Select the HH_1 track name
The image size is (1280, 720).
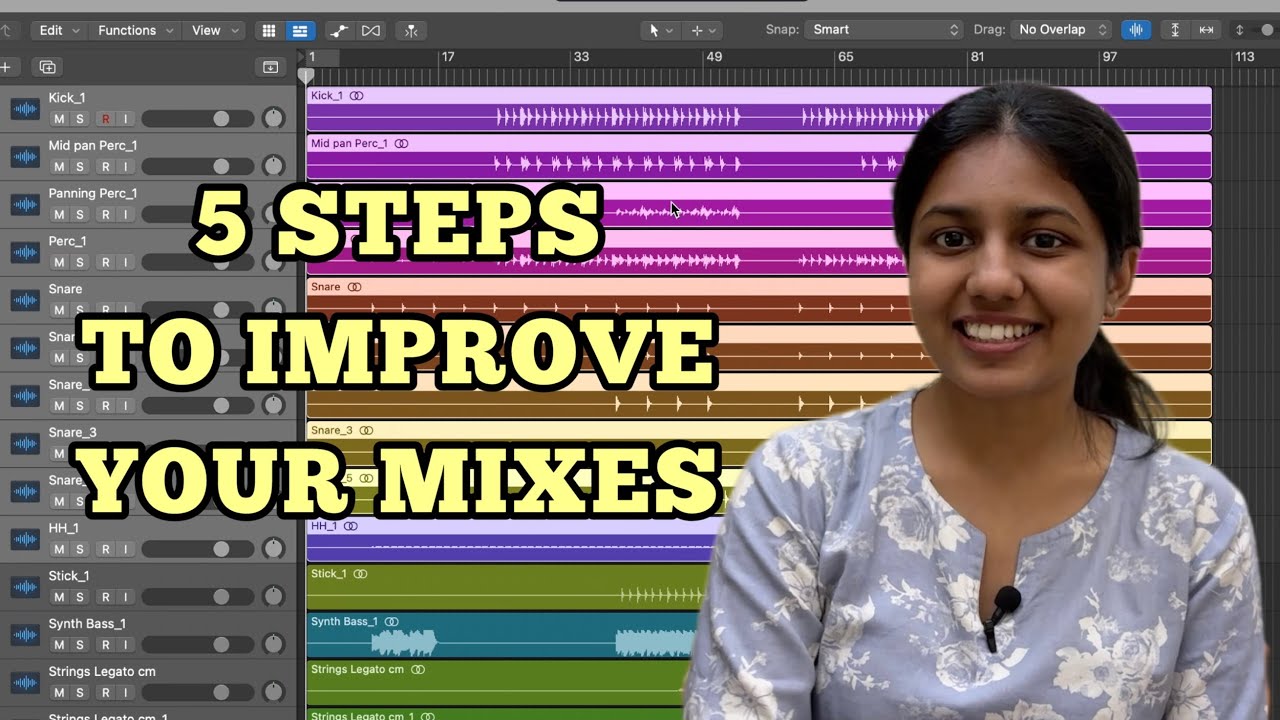coord(63,528)
